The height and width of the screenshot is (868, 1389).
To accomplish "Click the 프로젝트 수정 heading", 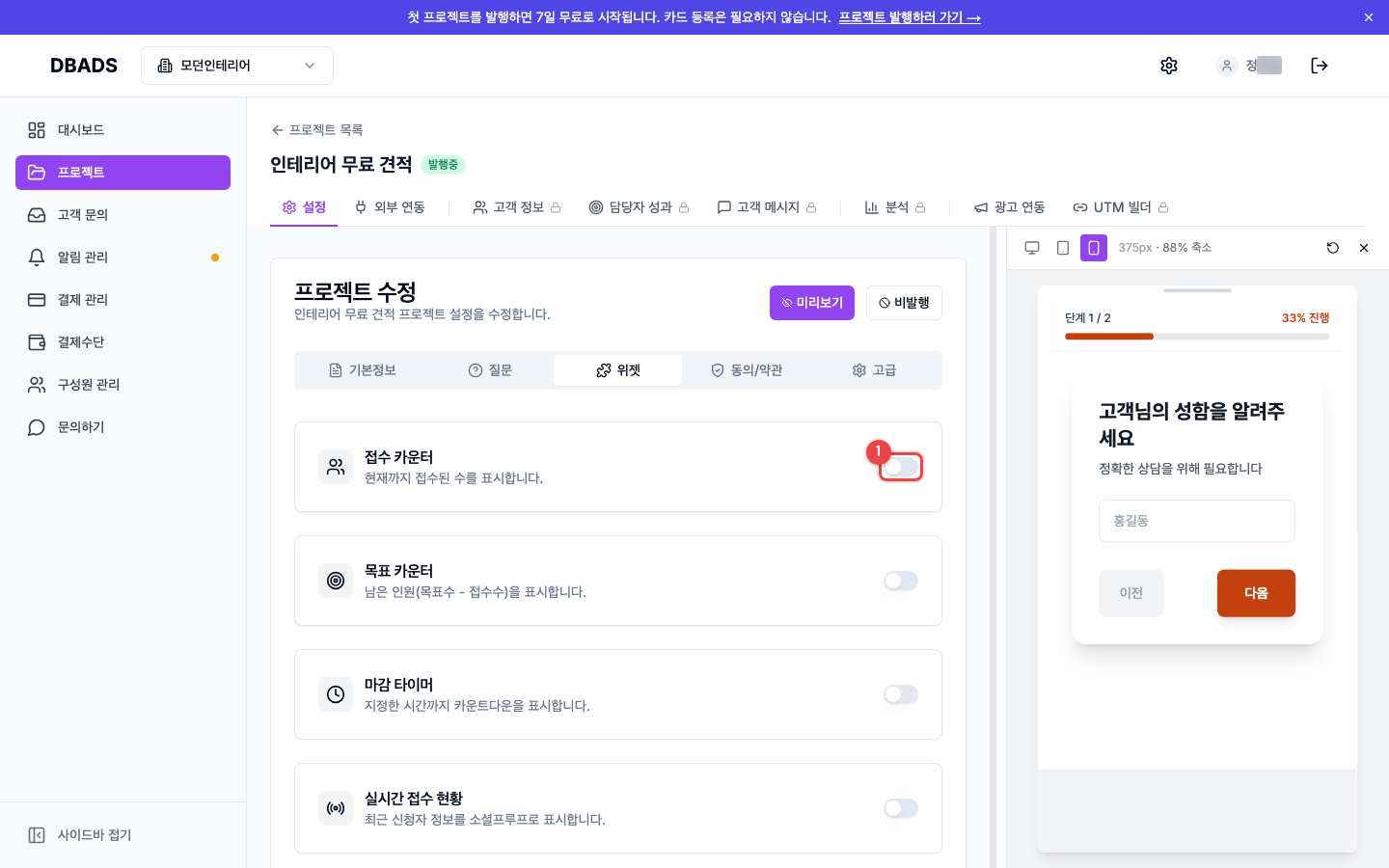I will click(x=355, y=291).
